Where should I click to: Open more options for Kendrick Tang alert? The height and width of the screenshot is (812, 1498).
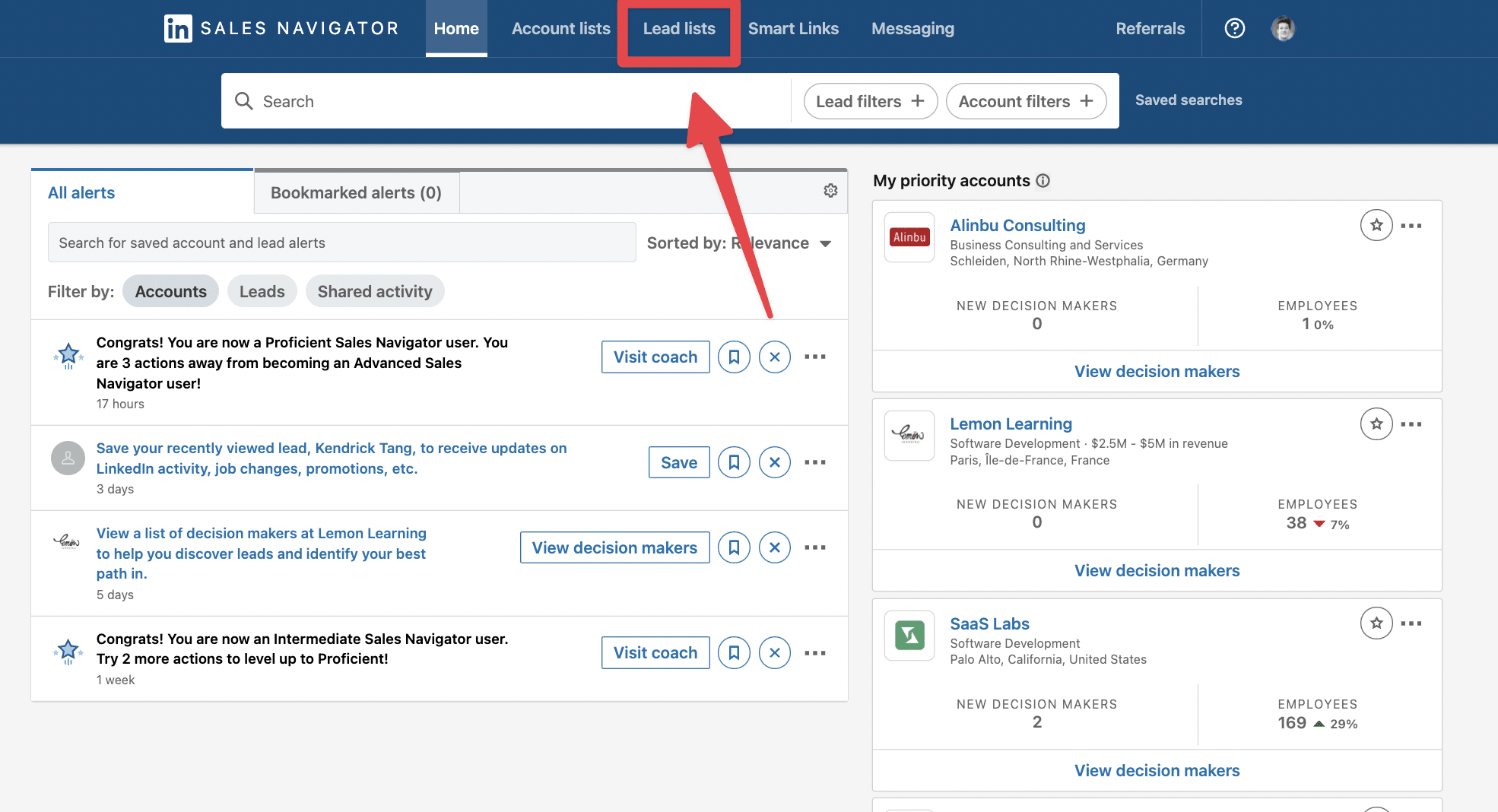coord(815,462)
